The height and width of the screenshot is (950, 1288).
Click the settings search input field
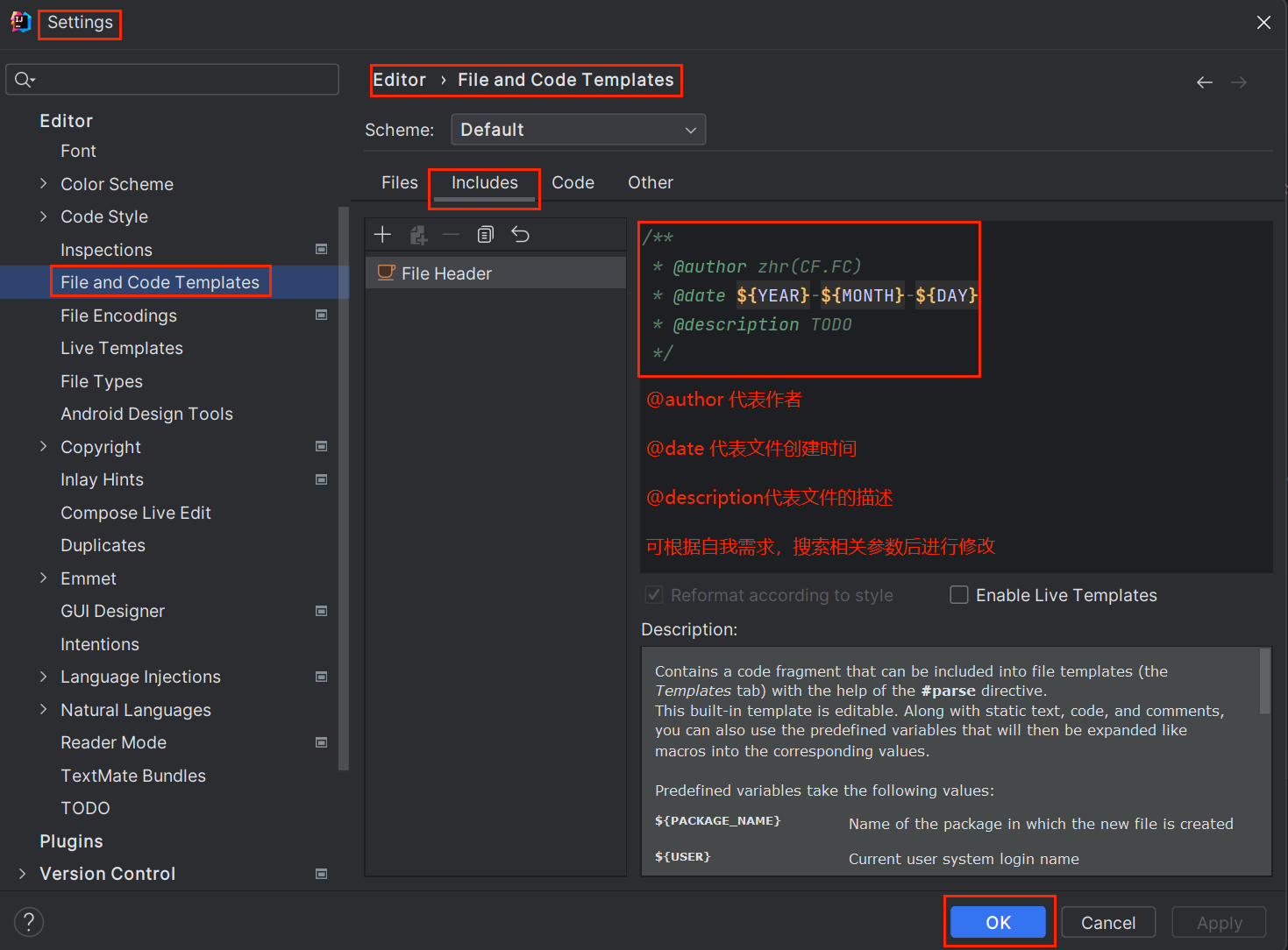(x=173, y=80)
